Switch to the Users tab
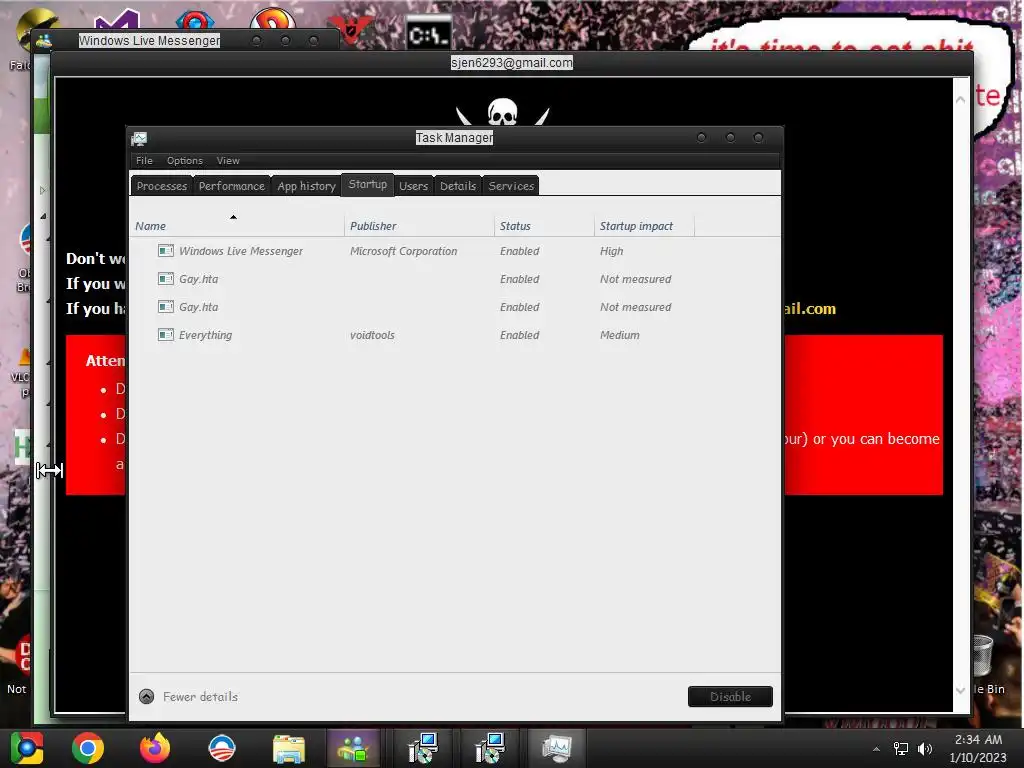 pyautogui.click(x=413, y=186)
